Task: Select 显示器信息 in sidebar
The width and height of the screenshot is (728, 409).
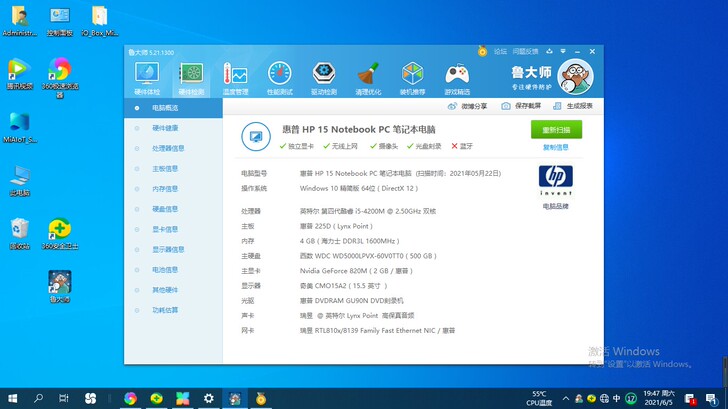Action: pos(173,249)
